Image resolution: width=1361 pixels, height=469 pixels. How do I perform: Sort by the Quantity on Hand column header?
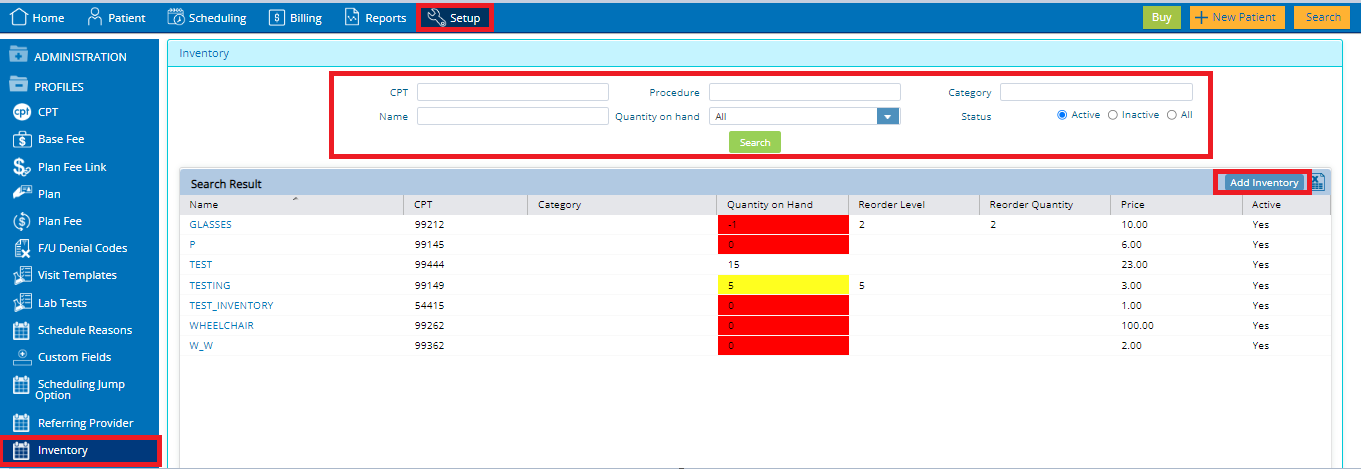click(782, 204)
